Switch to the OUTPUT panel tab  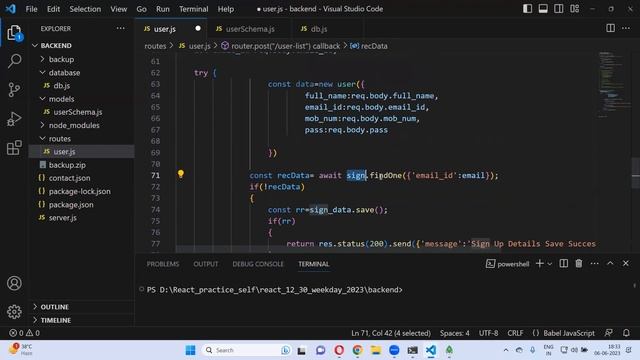(206, 264)
